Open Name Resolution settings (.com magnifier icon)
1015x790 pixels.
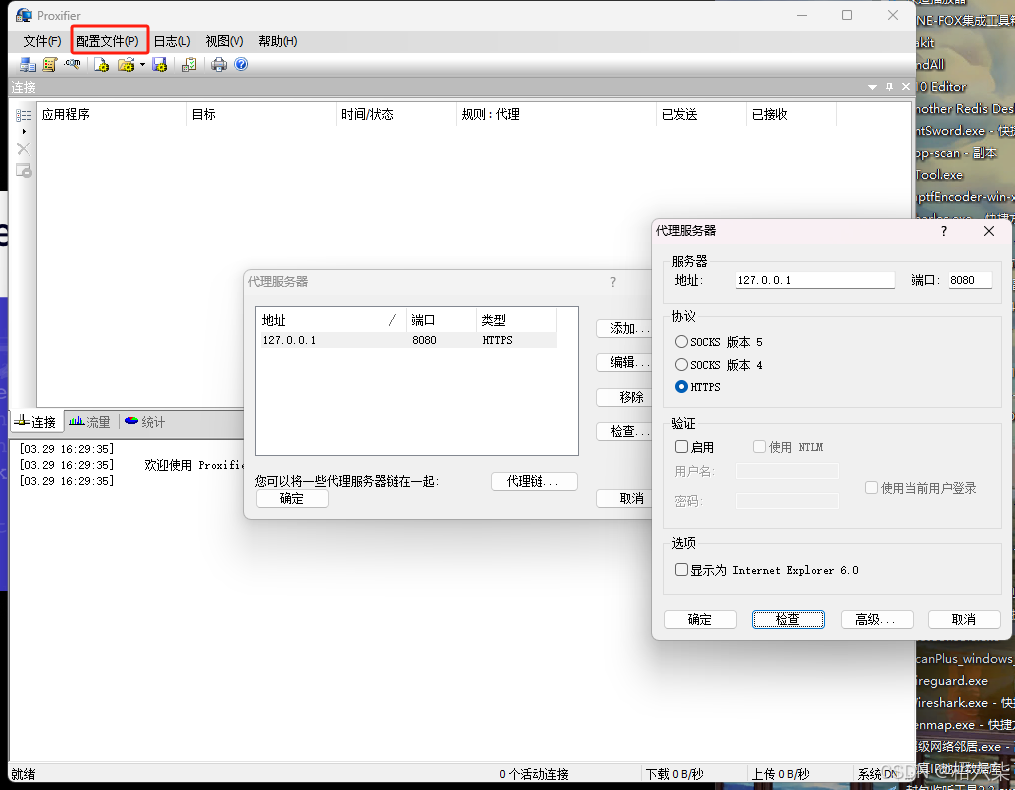point(72,64)
